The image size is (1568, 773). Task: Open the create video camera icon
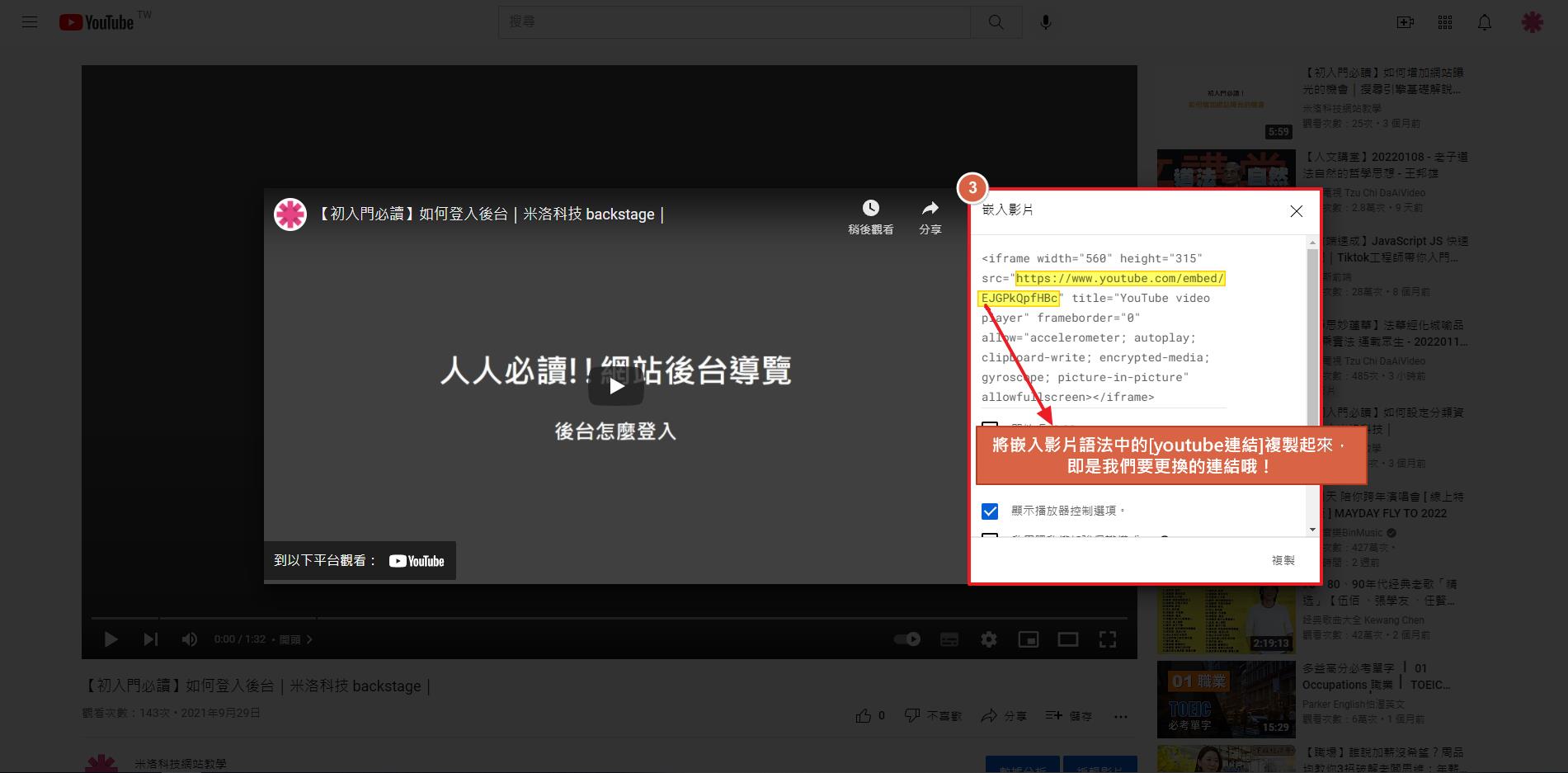point(1405,22)
